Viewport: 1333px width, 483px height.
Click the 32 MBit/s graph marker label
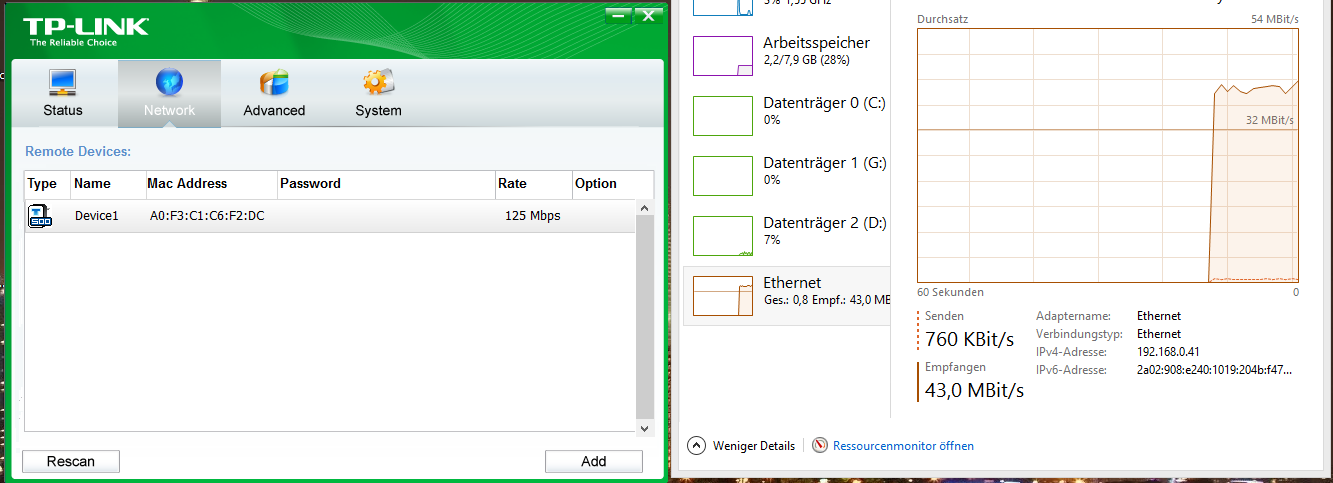coord(1270,120)
